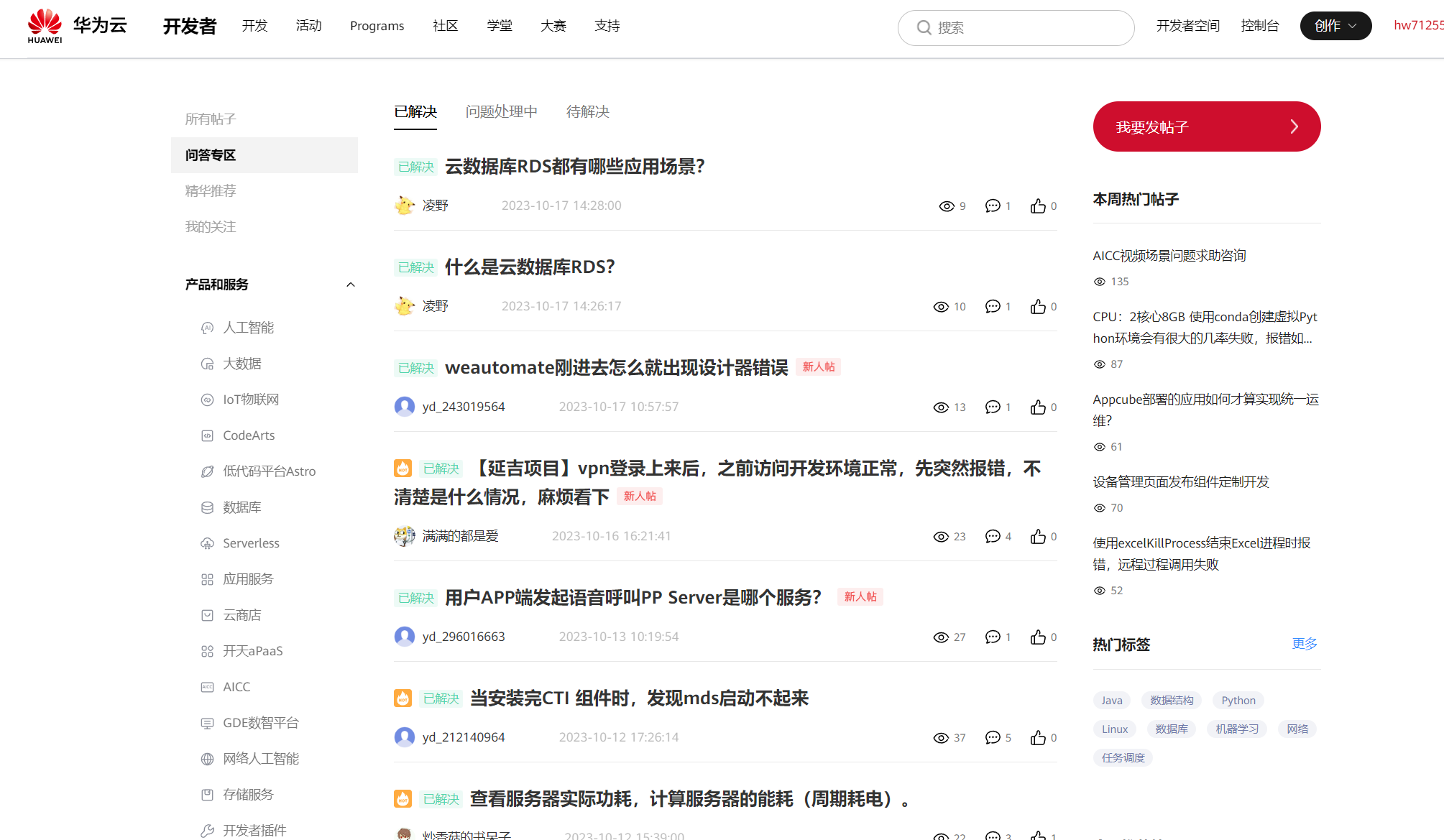Open 设备管理页面发布组件定制开发 hot post
Screen dimensions: 1444x840
point(1181,482)
